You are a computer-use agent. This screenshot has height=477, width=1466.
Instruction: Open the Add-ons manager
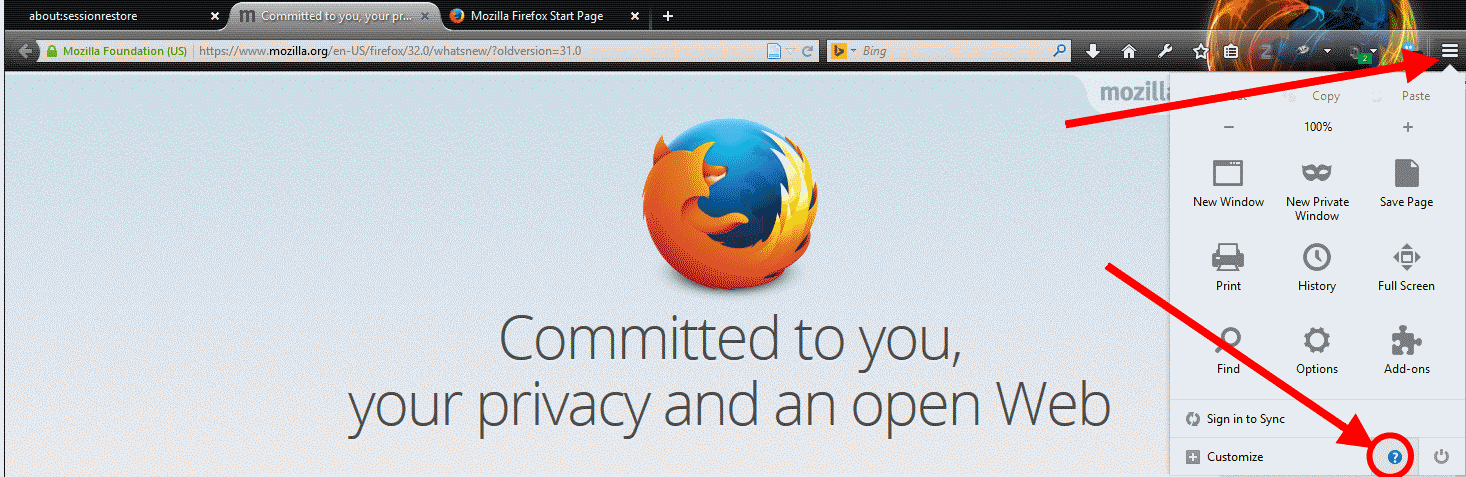coord(1406,351)
